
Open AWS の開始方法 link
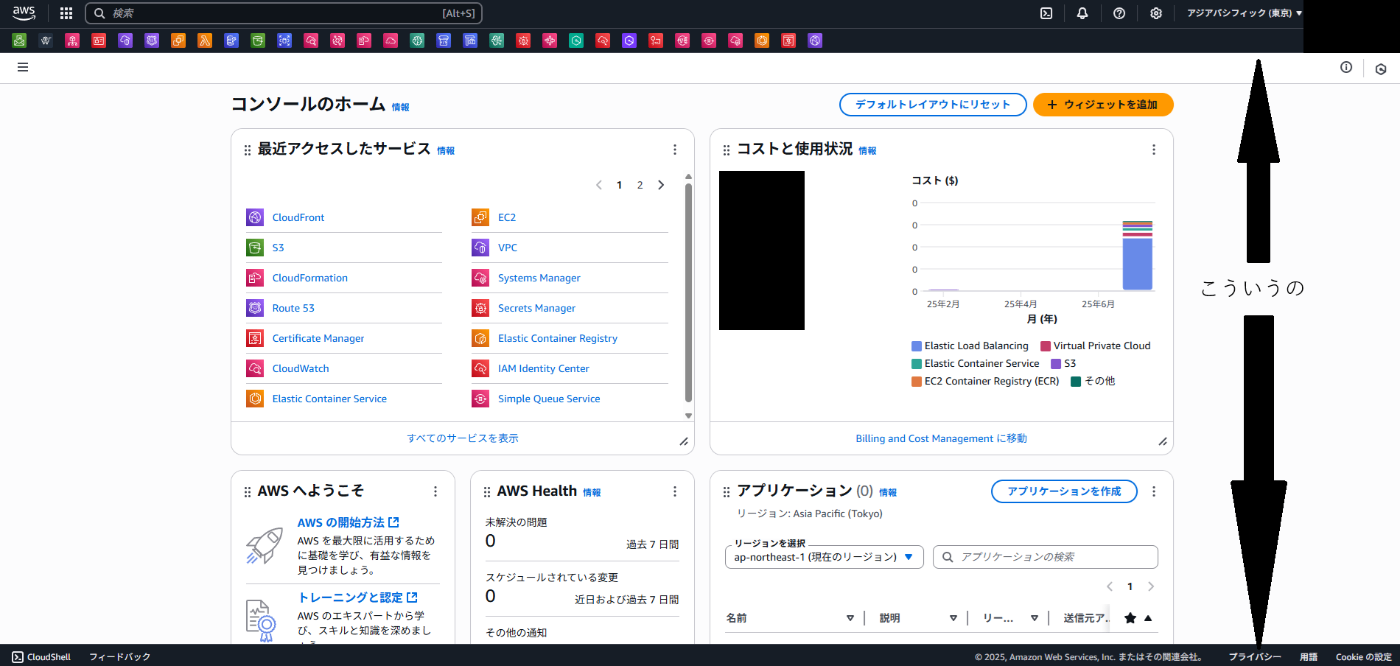pyautogui.click(x=348, y=522)
